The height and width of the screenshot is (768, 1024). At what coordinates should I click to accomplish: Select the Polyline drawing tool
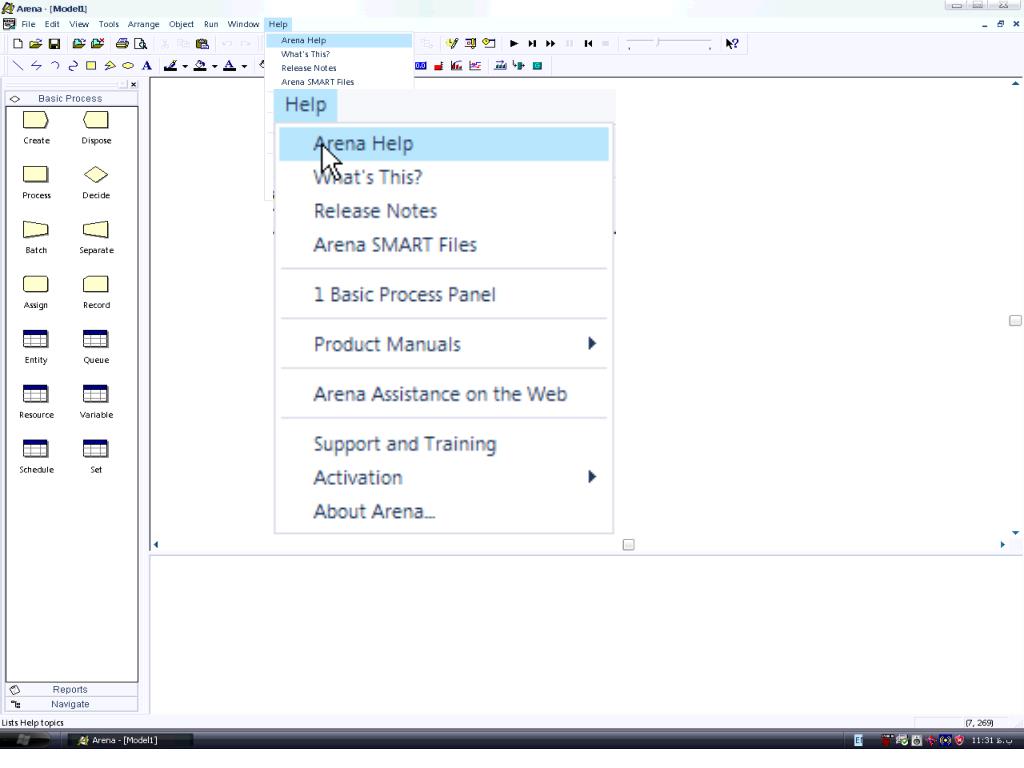pos(36,65)
